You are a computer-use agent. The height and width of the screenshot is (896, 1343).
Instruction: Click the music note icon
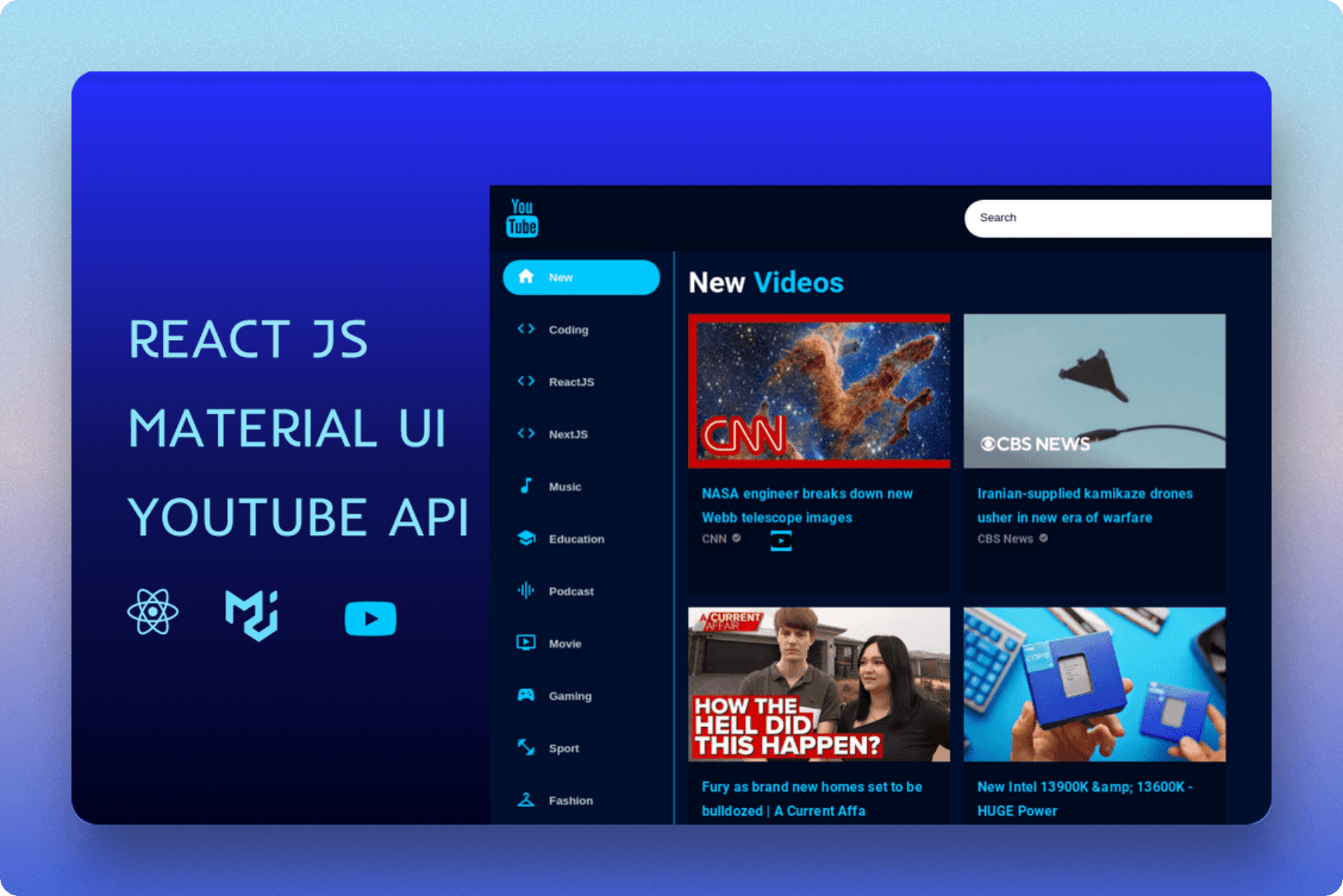click(x=526, y=486)
